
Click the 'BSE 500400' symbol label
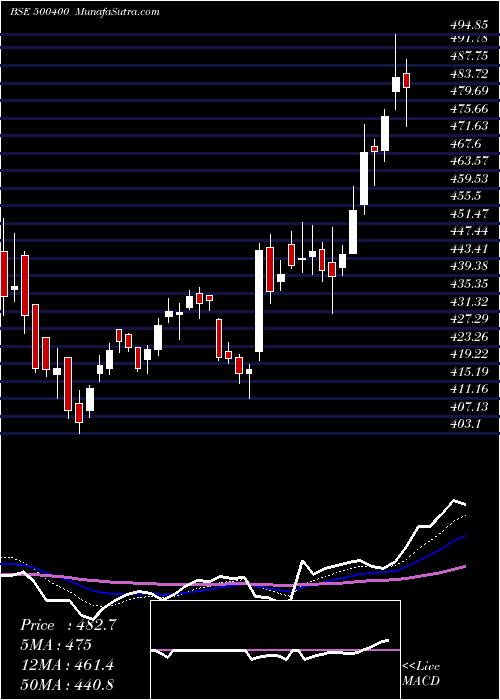39,12
